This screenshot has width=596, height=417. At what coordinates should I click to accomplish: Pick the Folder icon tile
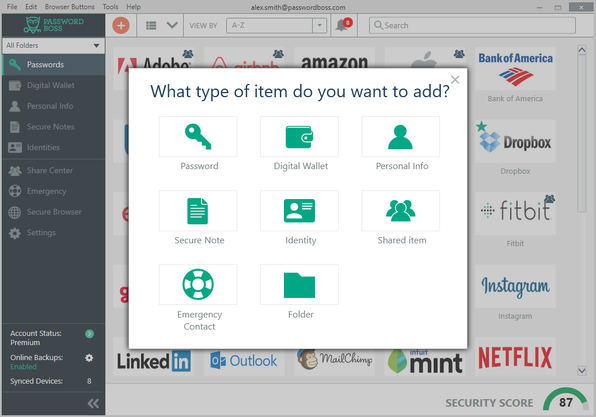pos(299,284)
